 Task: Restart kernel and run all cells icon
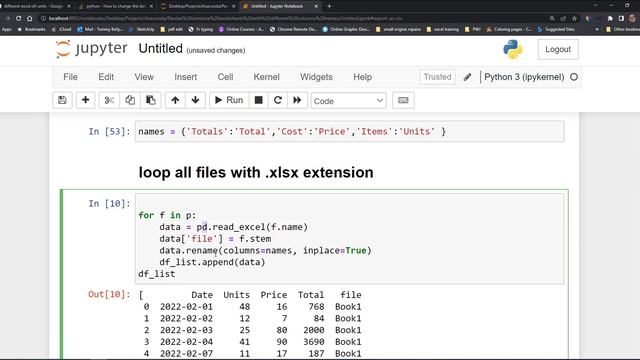[x=297, y=100]
